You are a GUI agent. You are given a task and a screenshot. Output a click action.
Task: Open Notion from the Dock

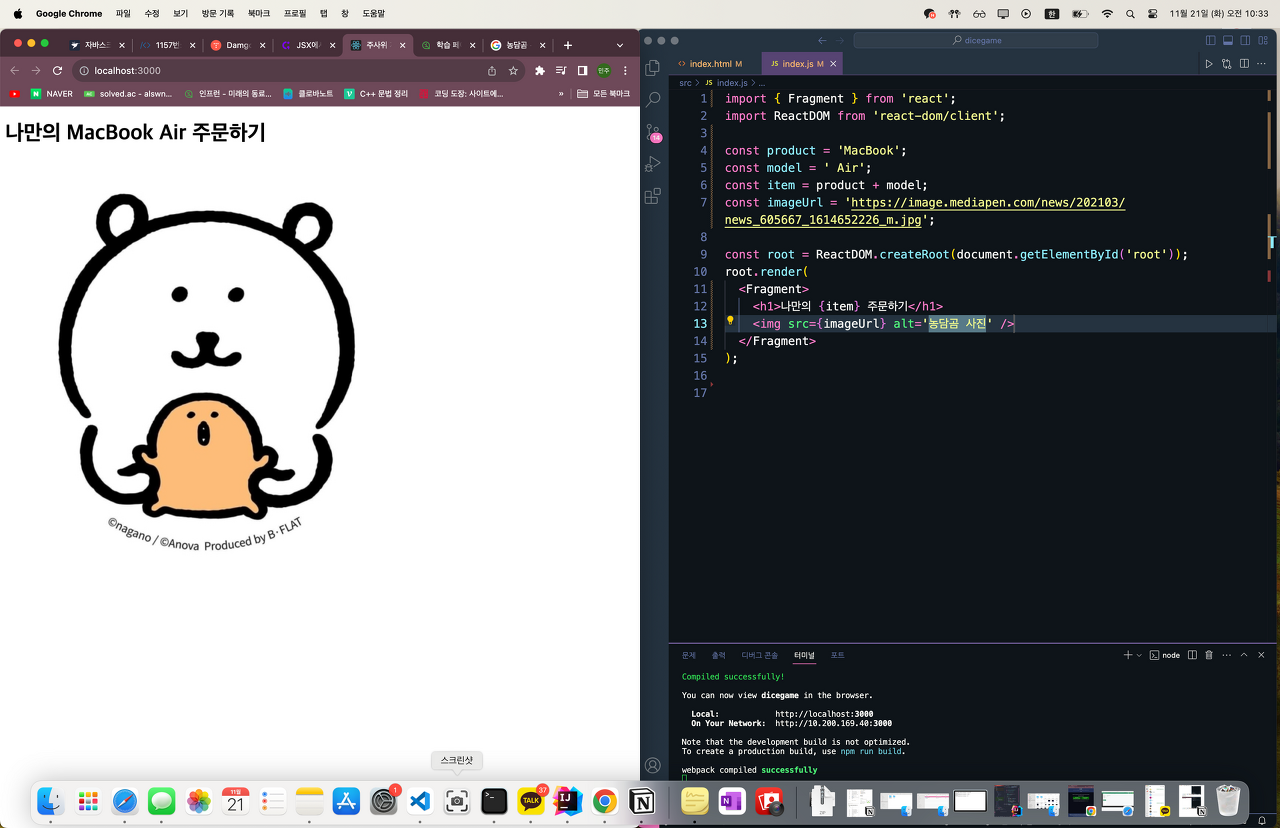click(x=642, y=801)
